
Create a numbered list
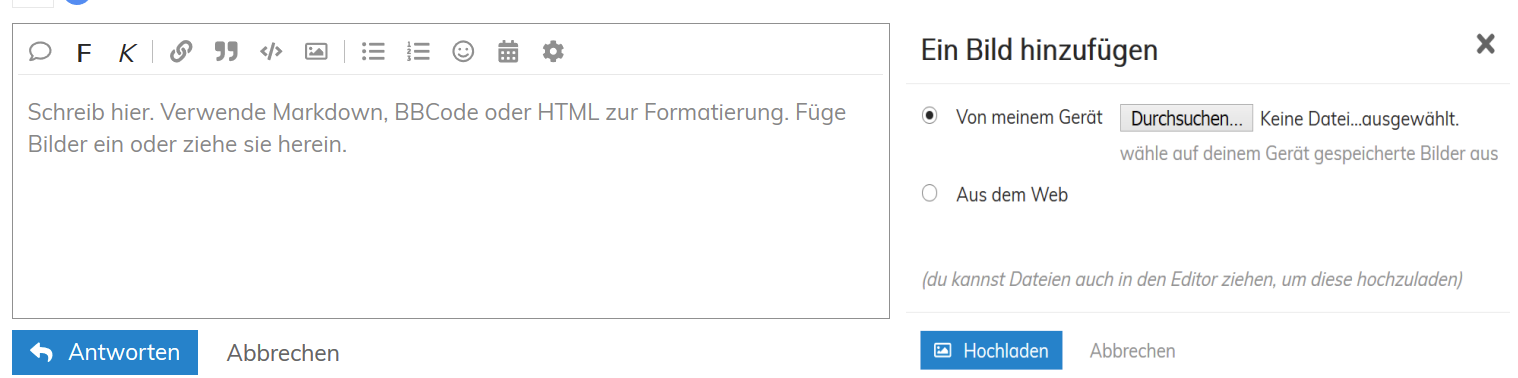click(418, 51)
